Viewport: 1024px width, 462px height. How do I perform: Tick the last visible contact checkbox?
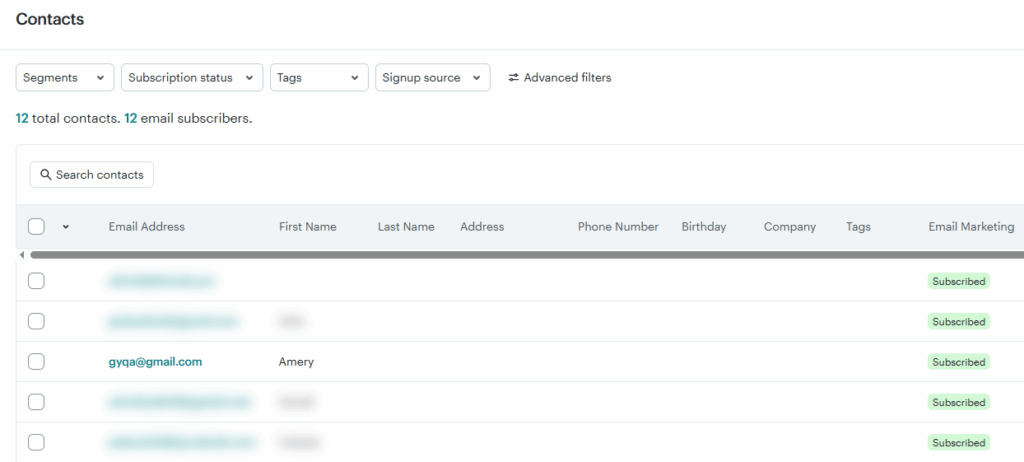point(36,442)
